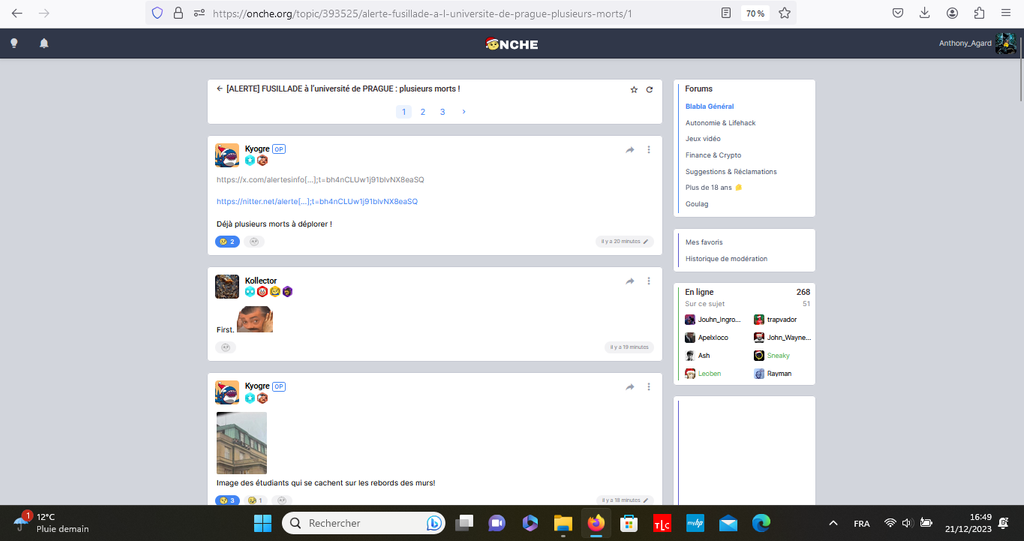Screen dimensions: 1024x541
Task: Toggle the reaction with count 2
Action: coord(228,241)
